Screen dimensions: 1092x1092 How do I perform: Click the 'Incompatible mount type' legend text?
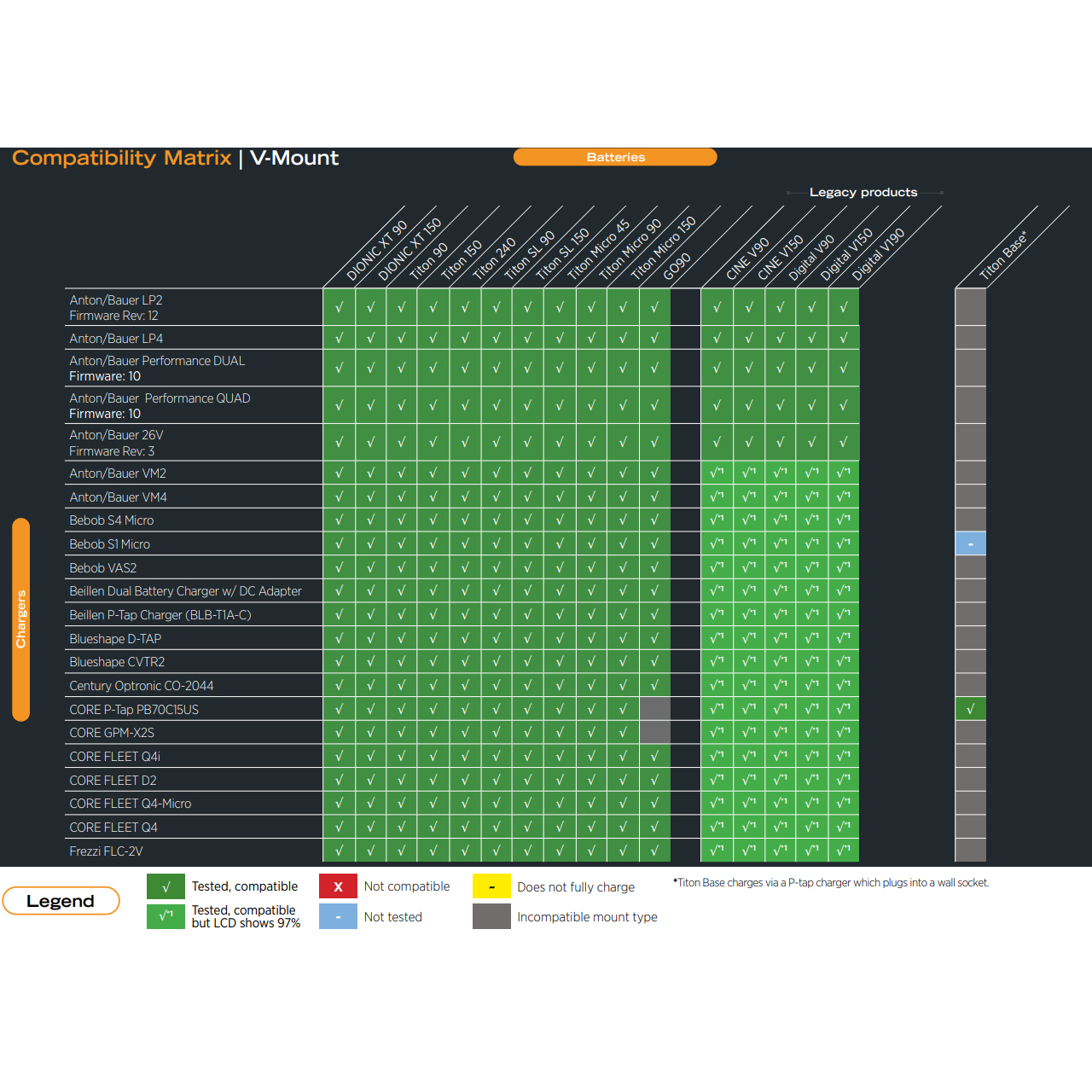coord(587,917)
